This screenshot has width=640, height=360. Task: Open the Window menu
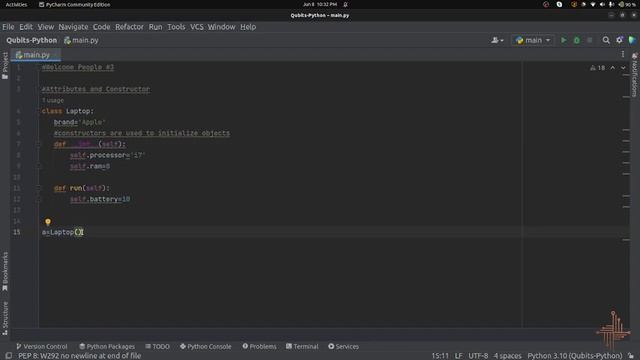coord(221,27)
